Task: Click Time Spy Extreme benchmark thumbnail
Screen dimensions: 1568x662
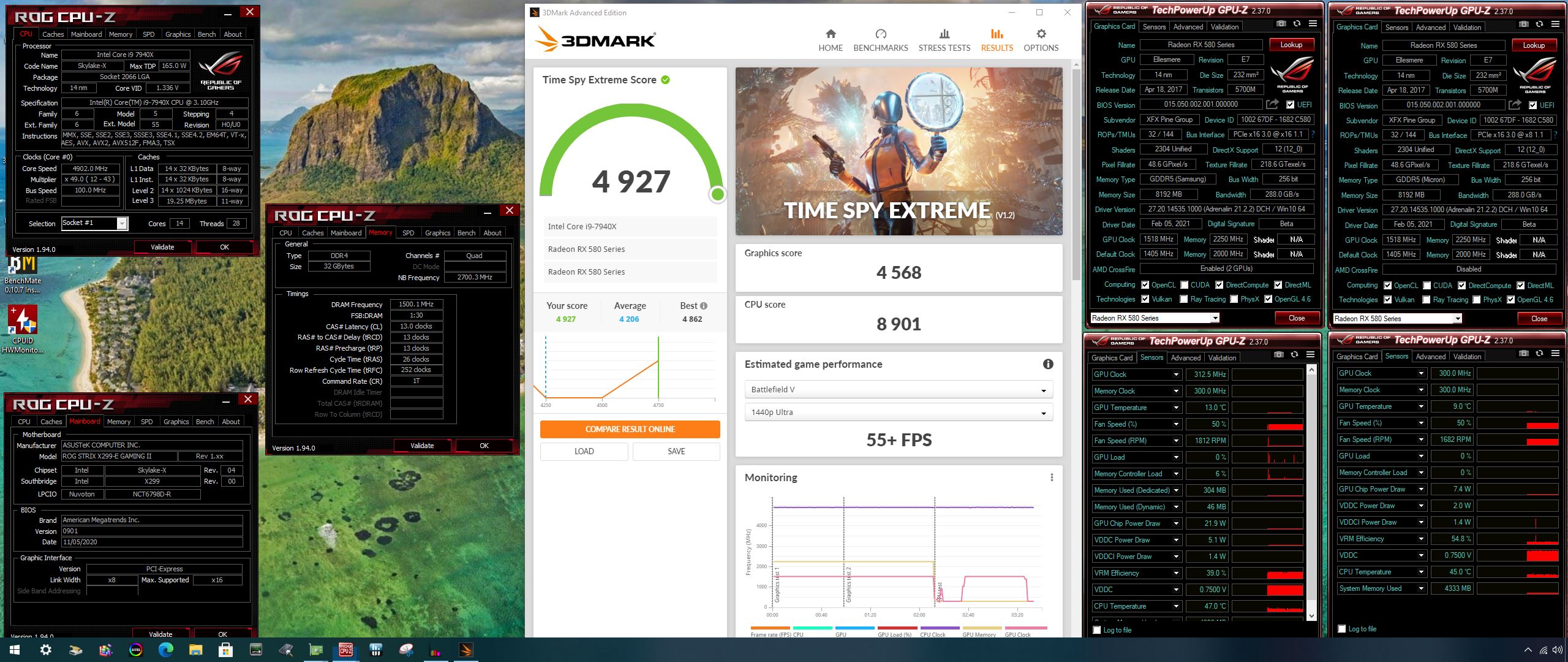Action: 899,151
